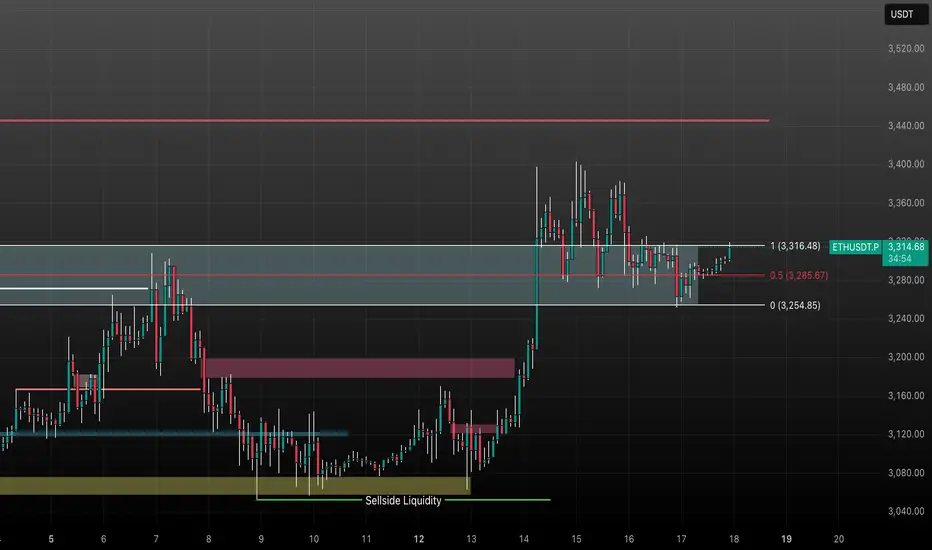Click the 3,520.00 price axis label
The width and height of the screenshot is (932, 550).
pos(906,49)
